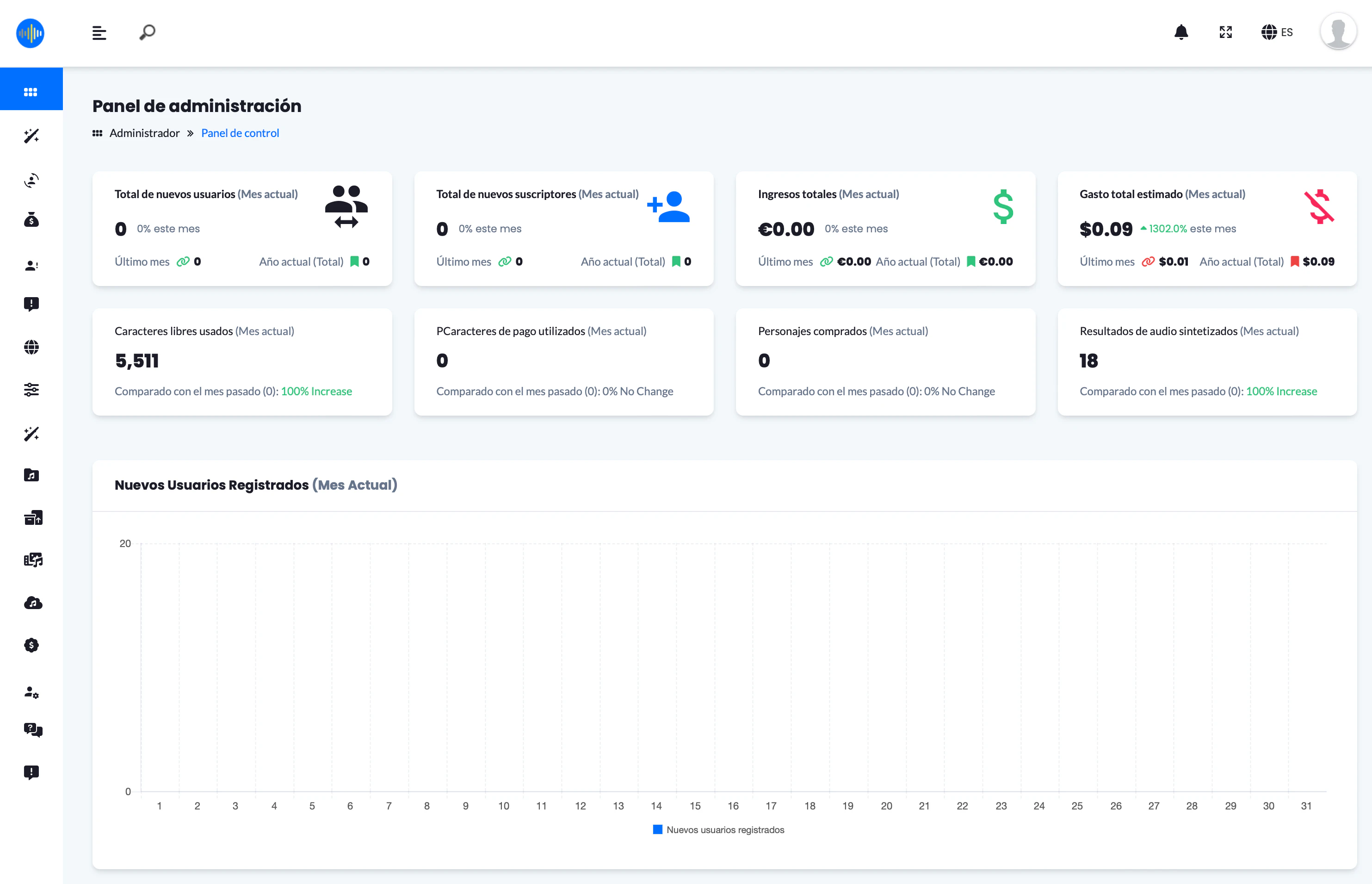This screenshot has height=884, width=1372.
Task: Click the user sync arrows sidebar icon
Action: [31, 181]
